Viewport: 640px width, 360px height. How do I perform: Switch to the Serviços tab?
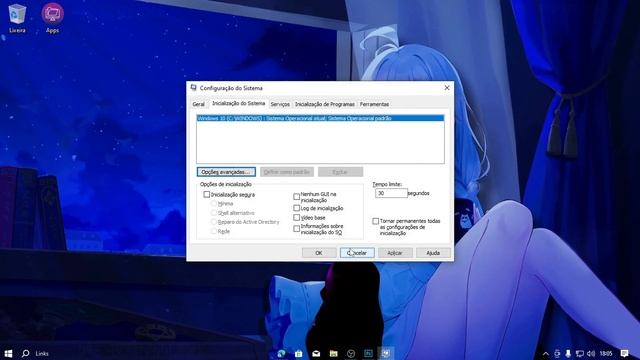(x=280, y=104)
